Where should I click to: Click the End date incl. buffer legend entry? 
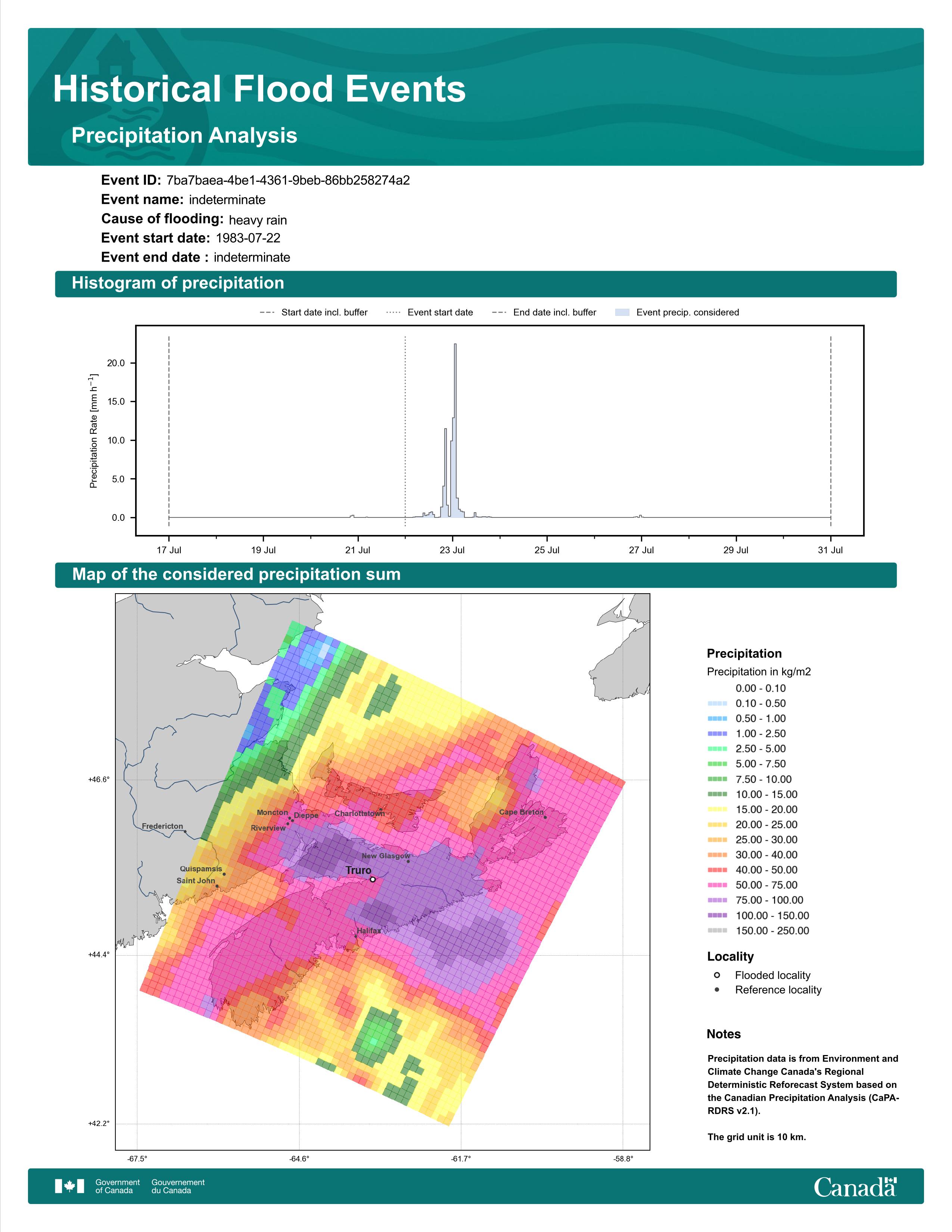pos(544,312)
